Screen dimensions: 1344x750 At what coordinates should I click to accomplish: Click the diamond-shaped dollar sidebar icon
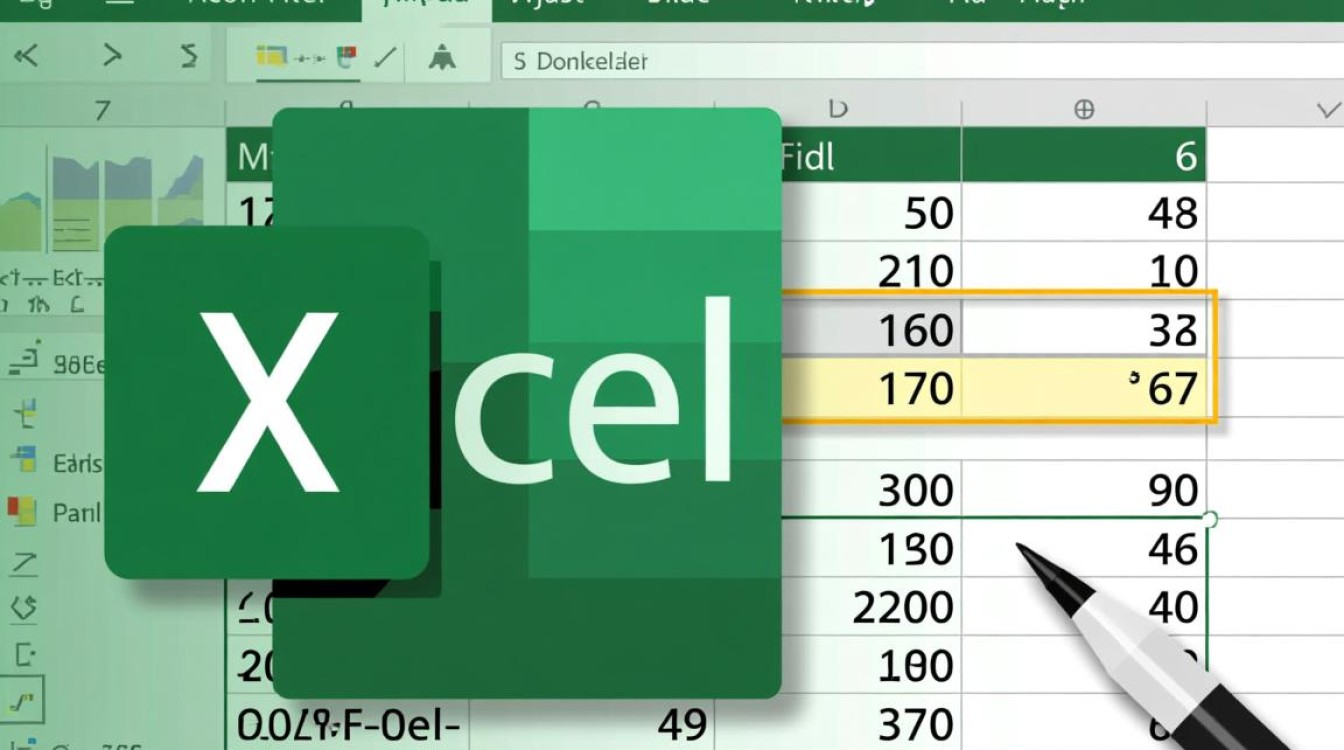[23, 606]
